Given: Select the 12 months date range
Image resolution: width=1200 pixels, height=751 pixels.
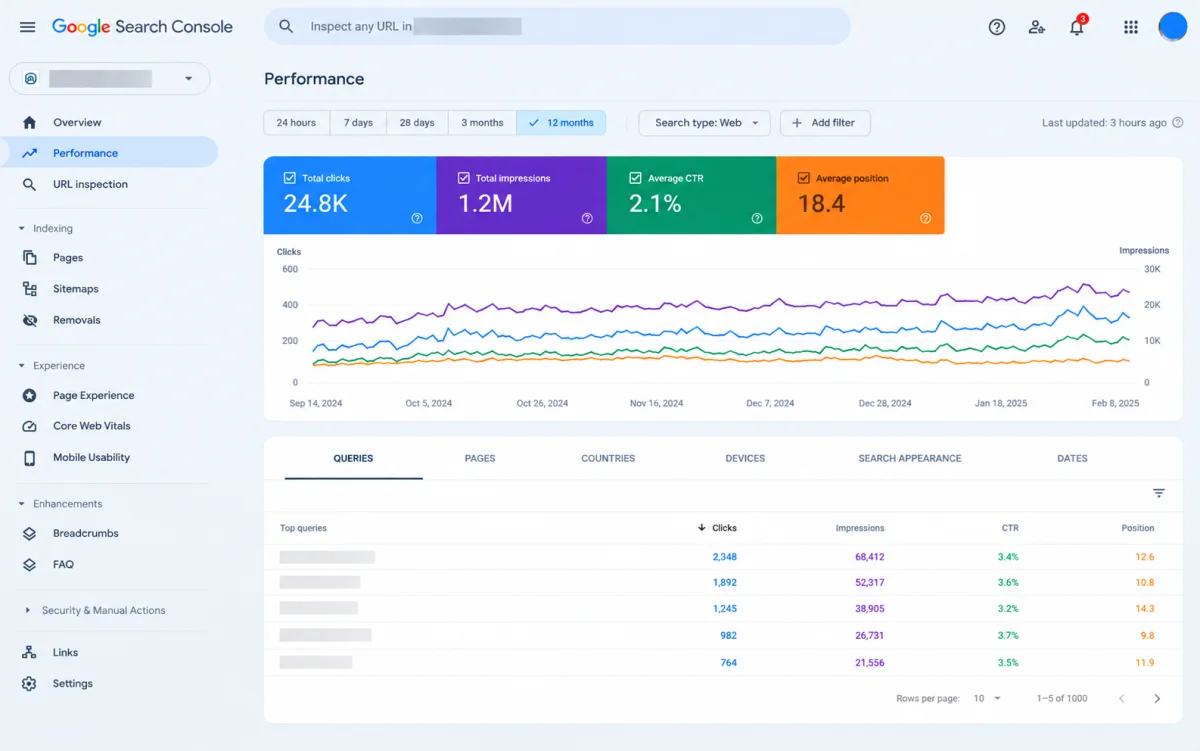Looking at the screenshot, I should click(x=561, y=123).
